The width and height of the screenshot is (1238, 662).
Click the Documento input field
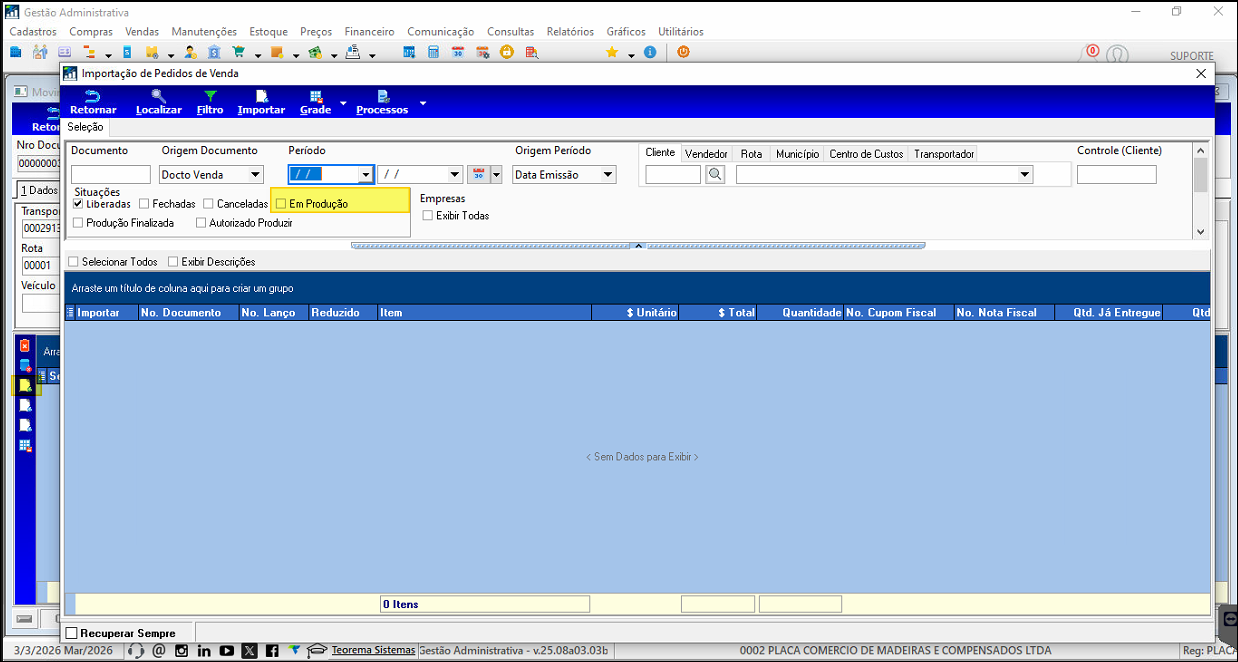coord(110,175)
